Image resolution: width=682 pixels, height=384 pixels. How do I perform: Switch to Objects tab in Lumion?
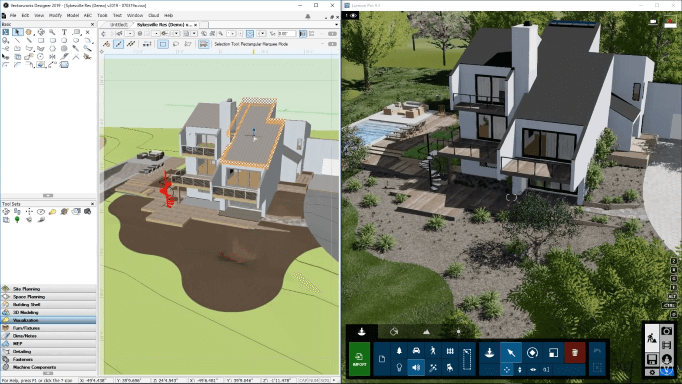pyautogui.click(x=361, y=332)
